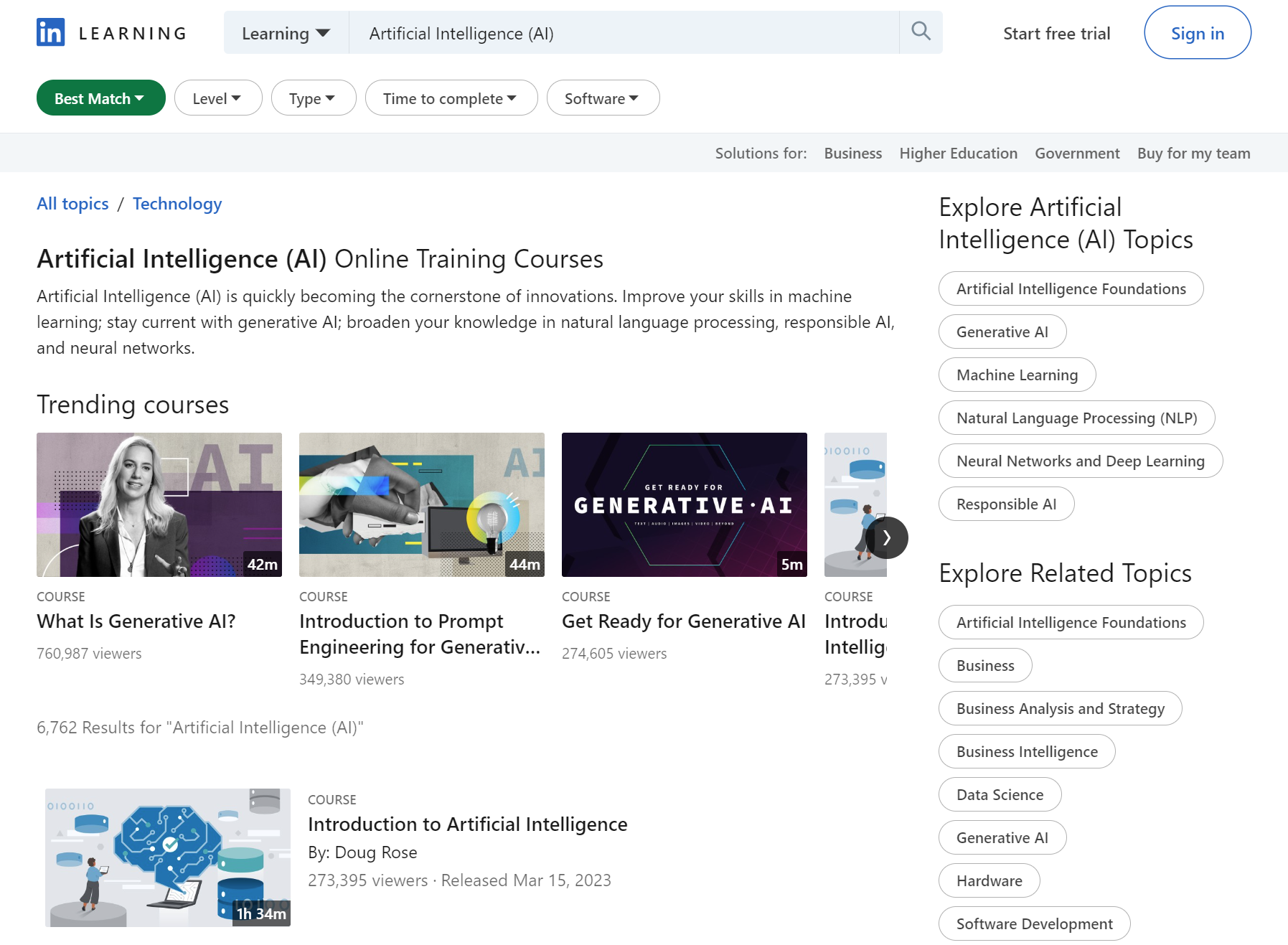
Task: Go to Technology breadcrumb
Action: pos(177,204)
